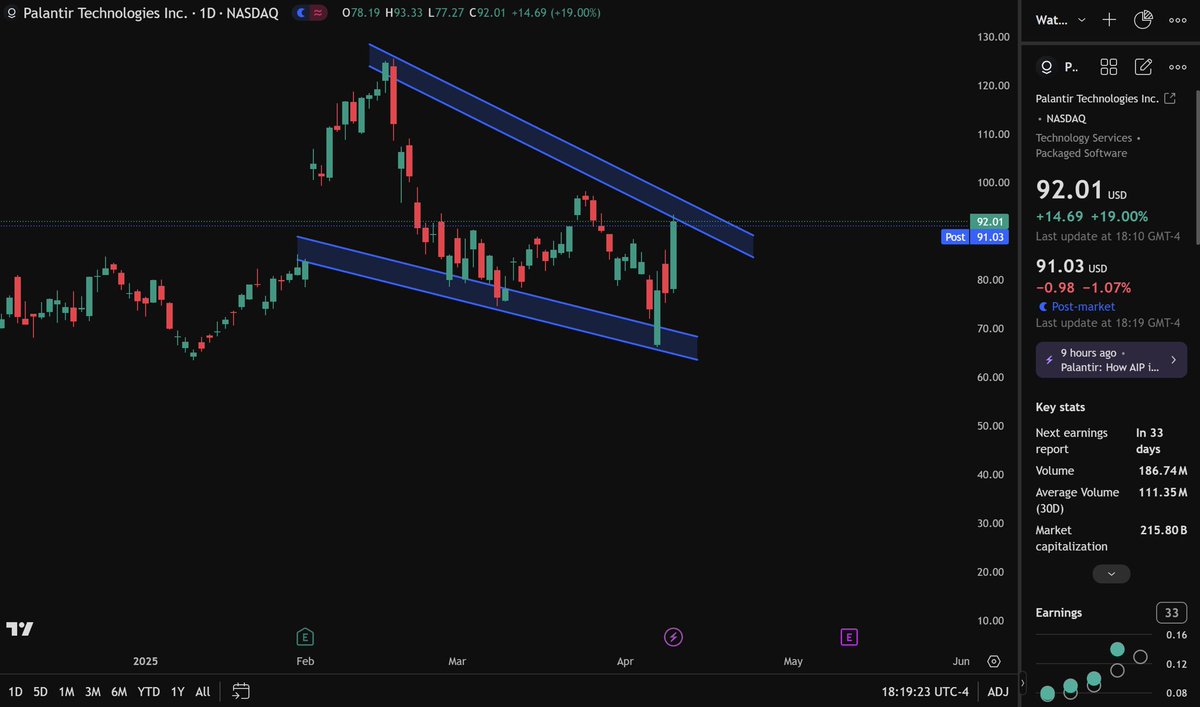Click the 'Last update at 18:10 GMT-4' text
The width and height of the screenshot is (1200, 707).
(x=1107, y=237)
